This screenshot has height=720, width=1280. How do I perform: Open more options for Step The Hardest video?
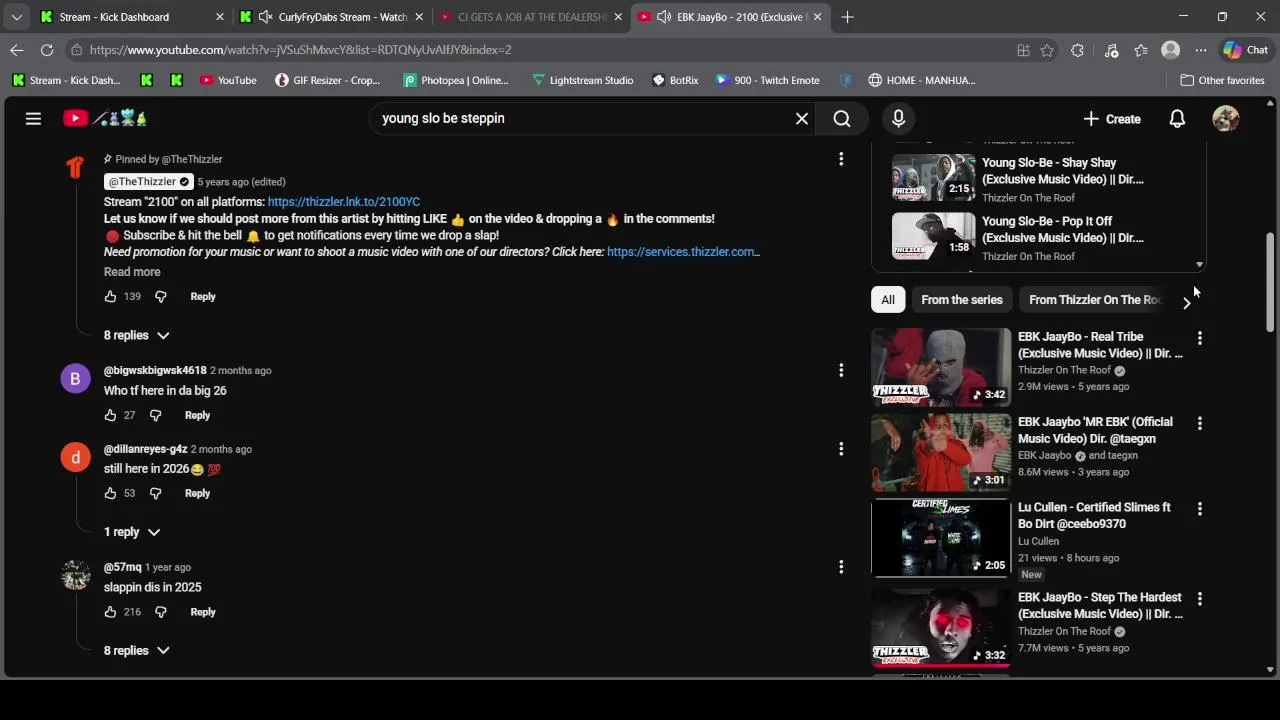pos(1200,599)
